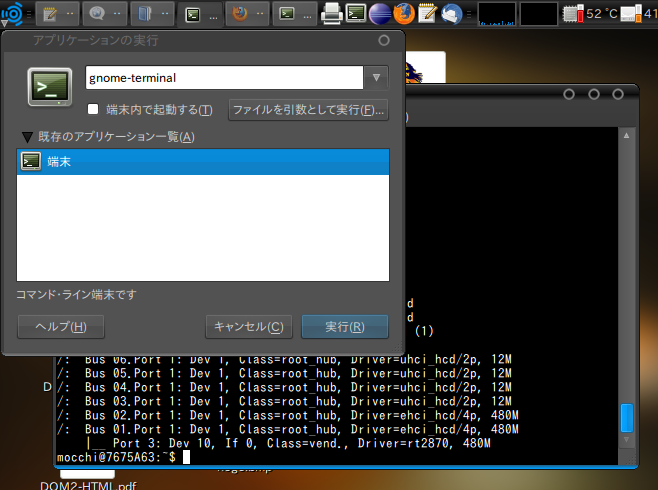This screenshot has height=490, width=658.
Task: Open the black network monitor applet
Action: click(x=539, y=14)
